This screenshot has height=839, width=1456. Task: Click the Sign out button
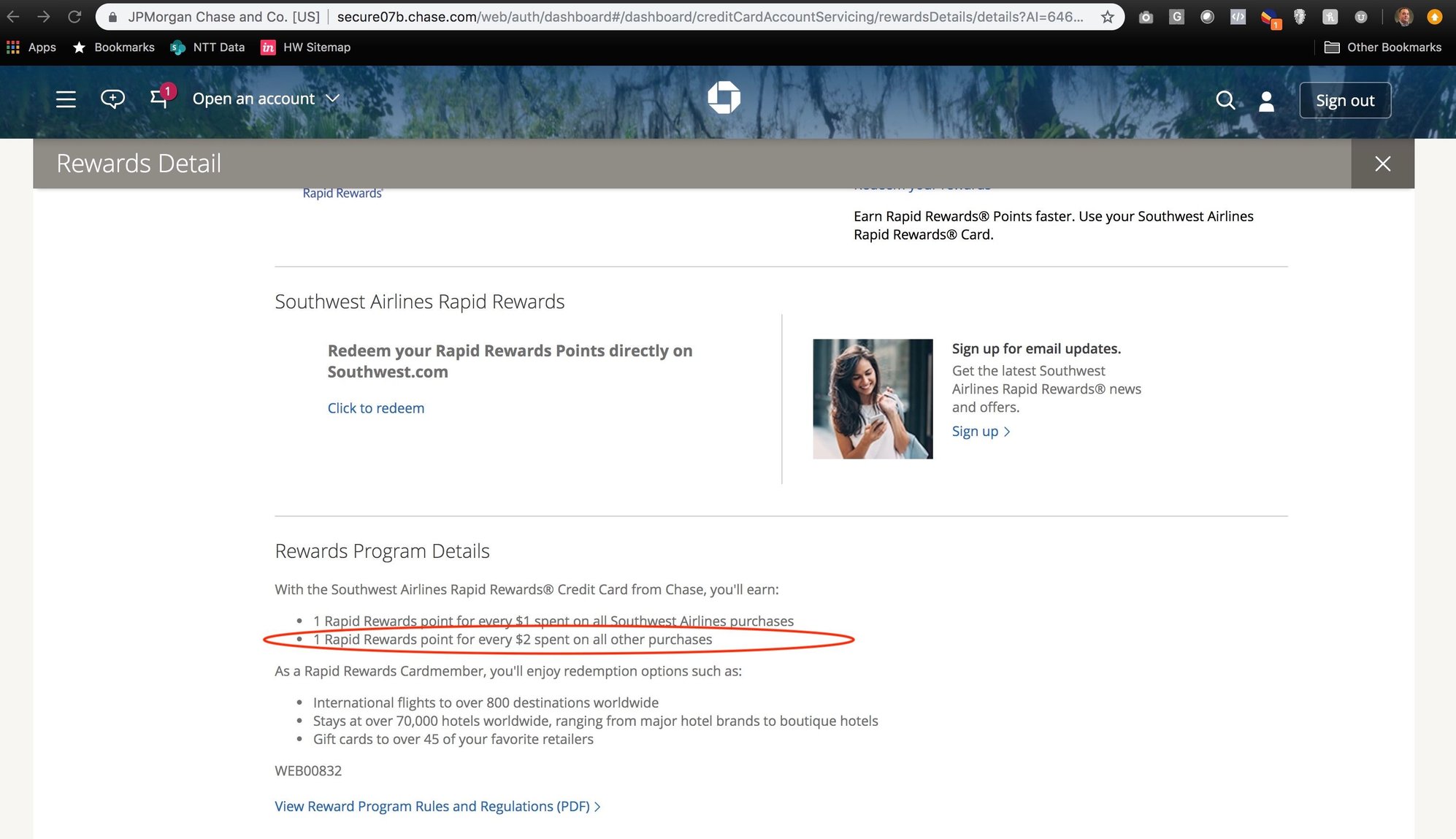tap(1345, 101)
